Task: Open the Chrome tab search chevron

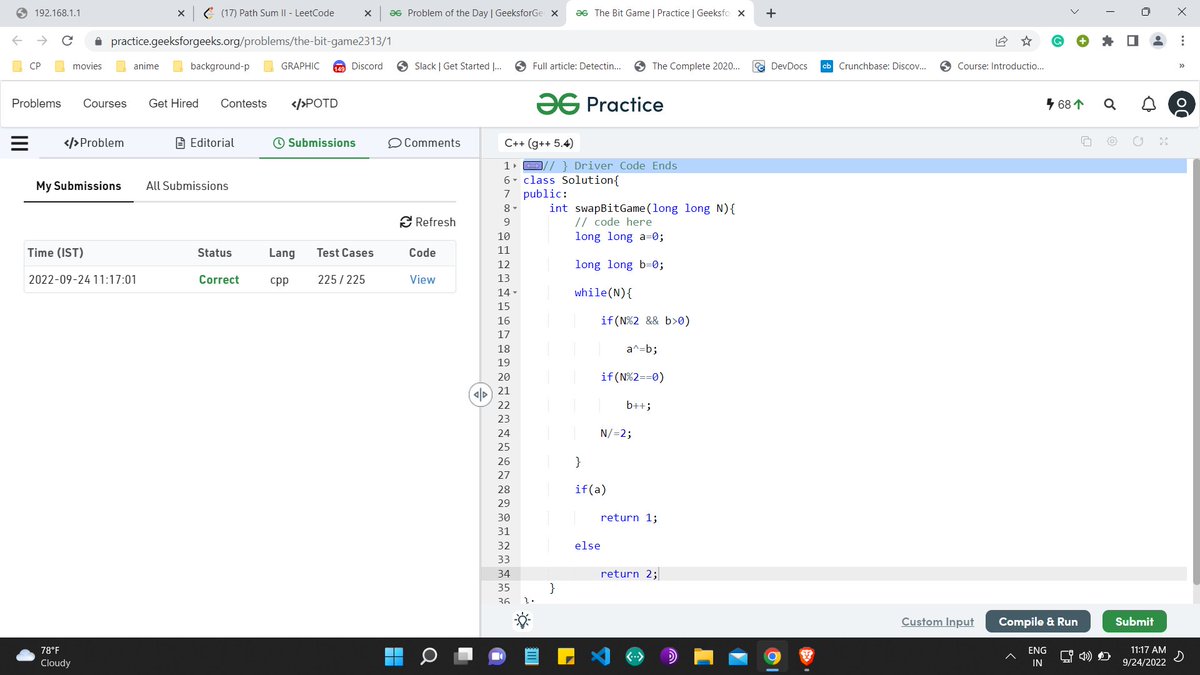Action: coord(1074,13)
